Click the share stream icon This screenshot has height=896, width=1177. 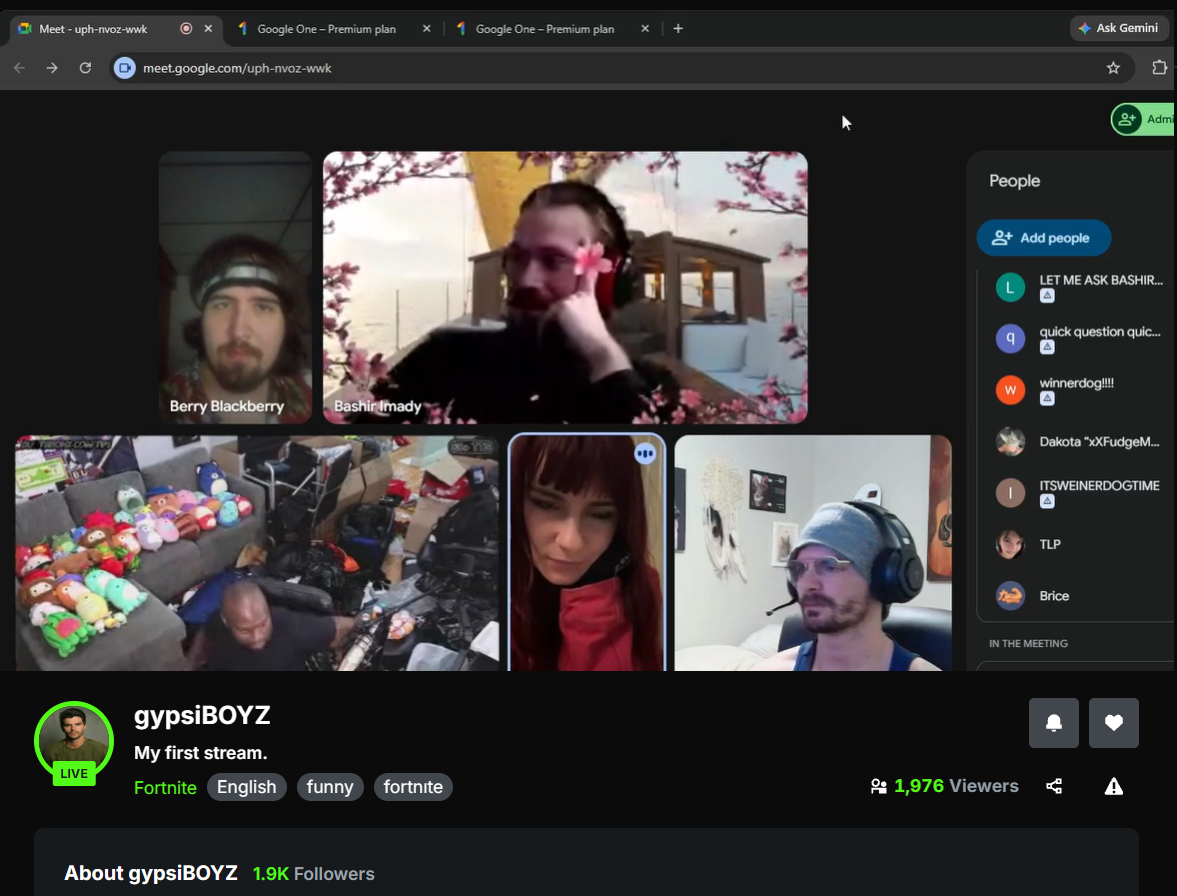[x=1054, y=786]
